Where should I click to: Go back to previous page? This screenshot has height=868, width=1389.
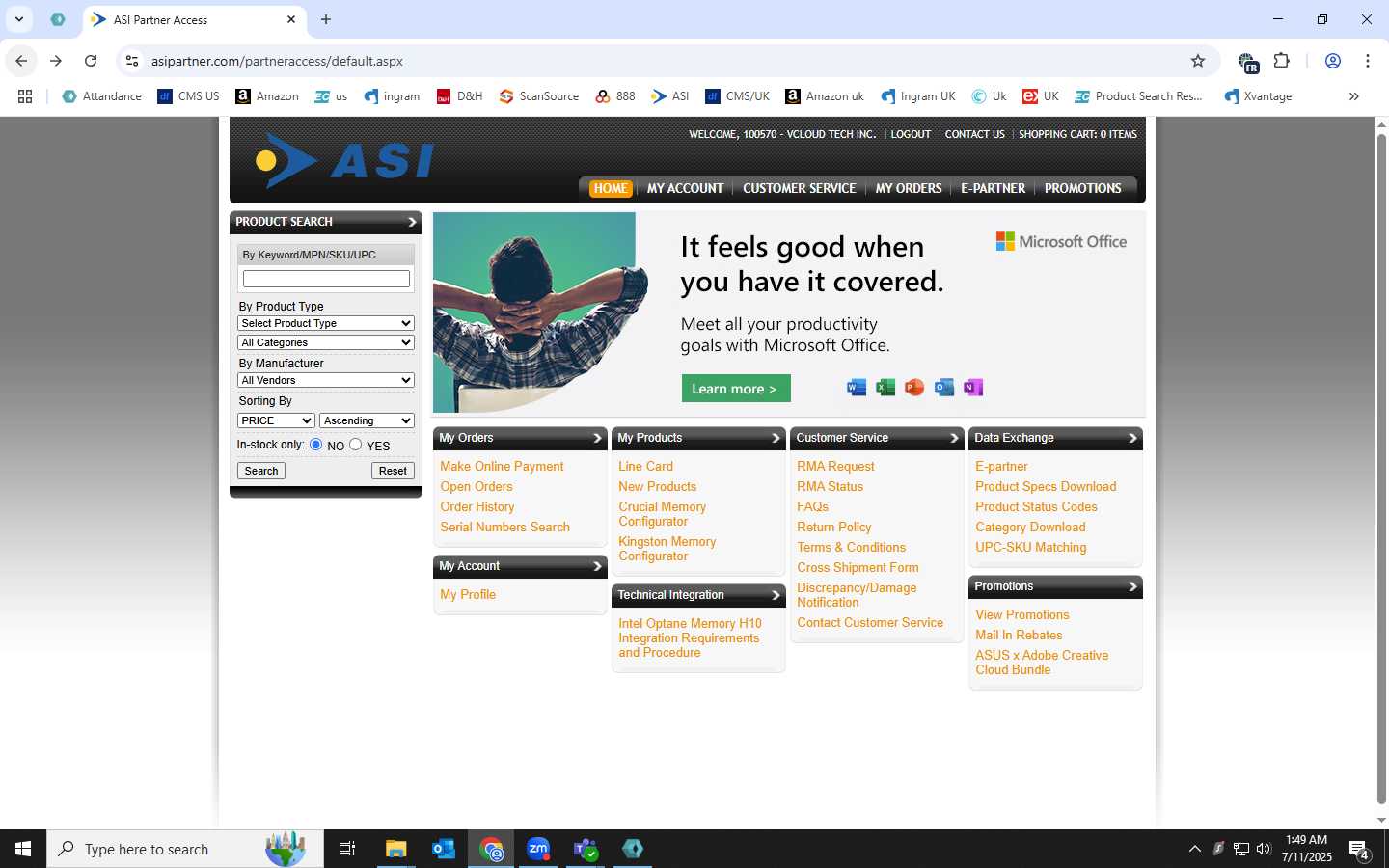[x=21, y=61]
